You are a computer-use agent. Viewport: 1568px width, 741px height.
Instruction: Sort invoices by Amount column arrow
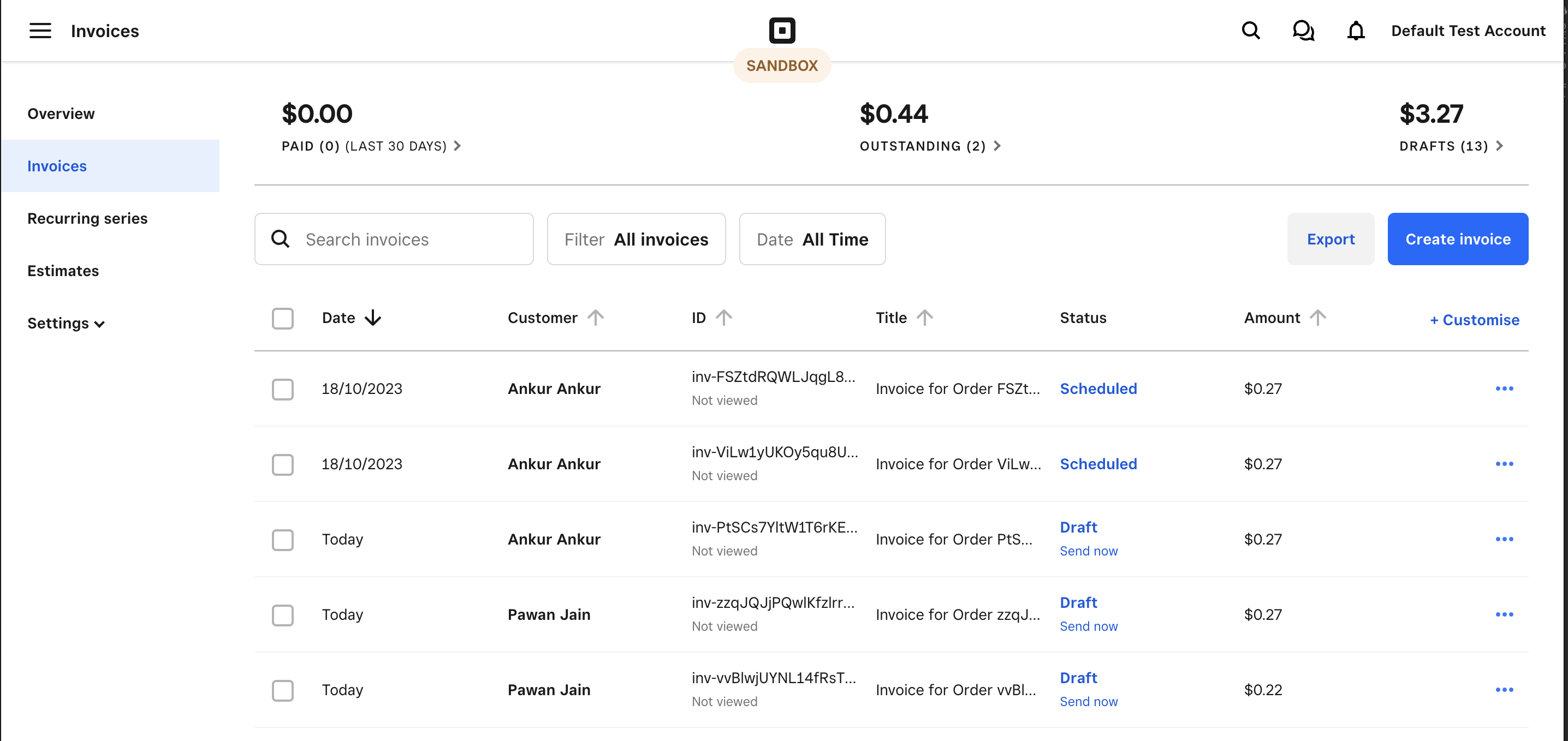(1317, 318)
